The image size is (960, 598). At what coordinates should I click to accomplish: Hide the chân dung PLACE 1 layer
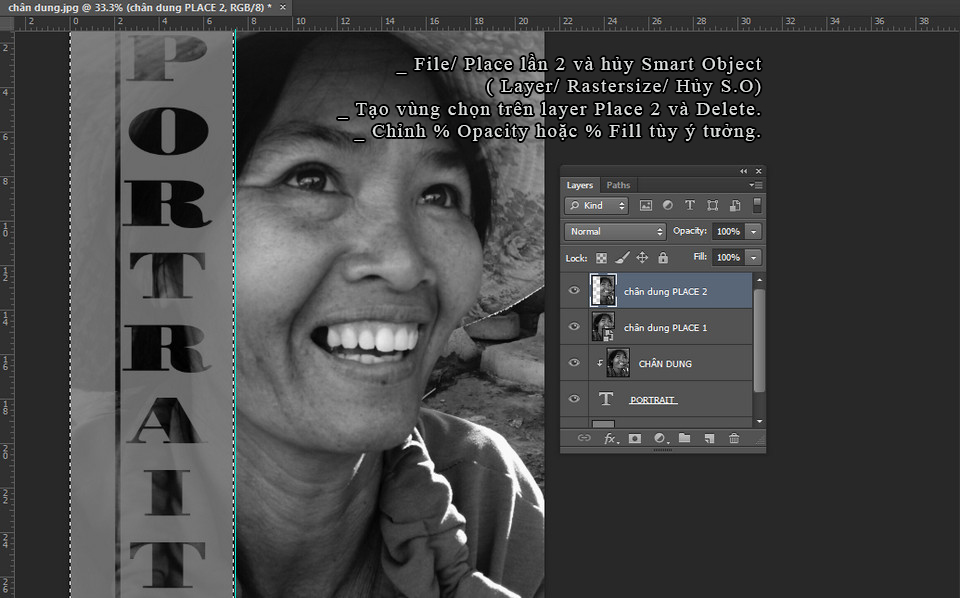[x=574, y=327]
